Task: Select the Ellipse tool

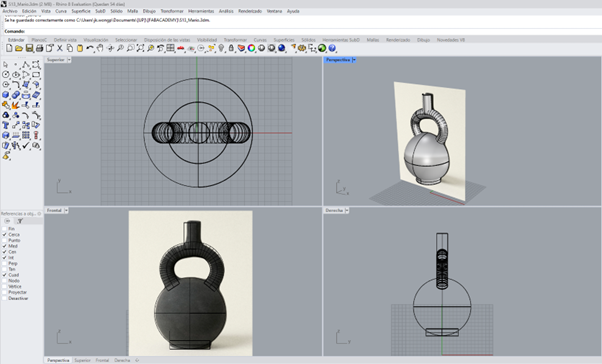Action: point(16,74)
